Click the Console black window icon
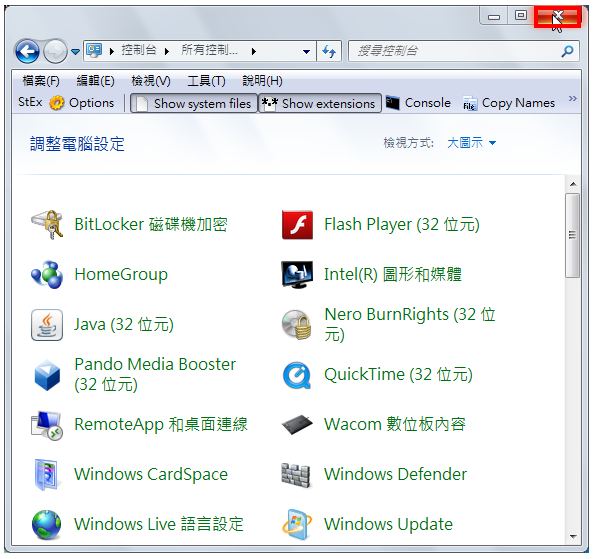Image resolution: width=604 pixels, height=559 pixels. [x=393, y=103]
